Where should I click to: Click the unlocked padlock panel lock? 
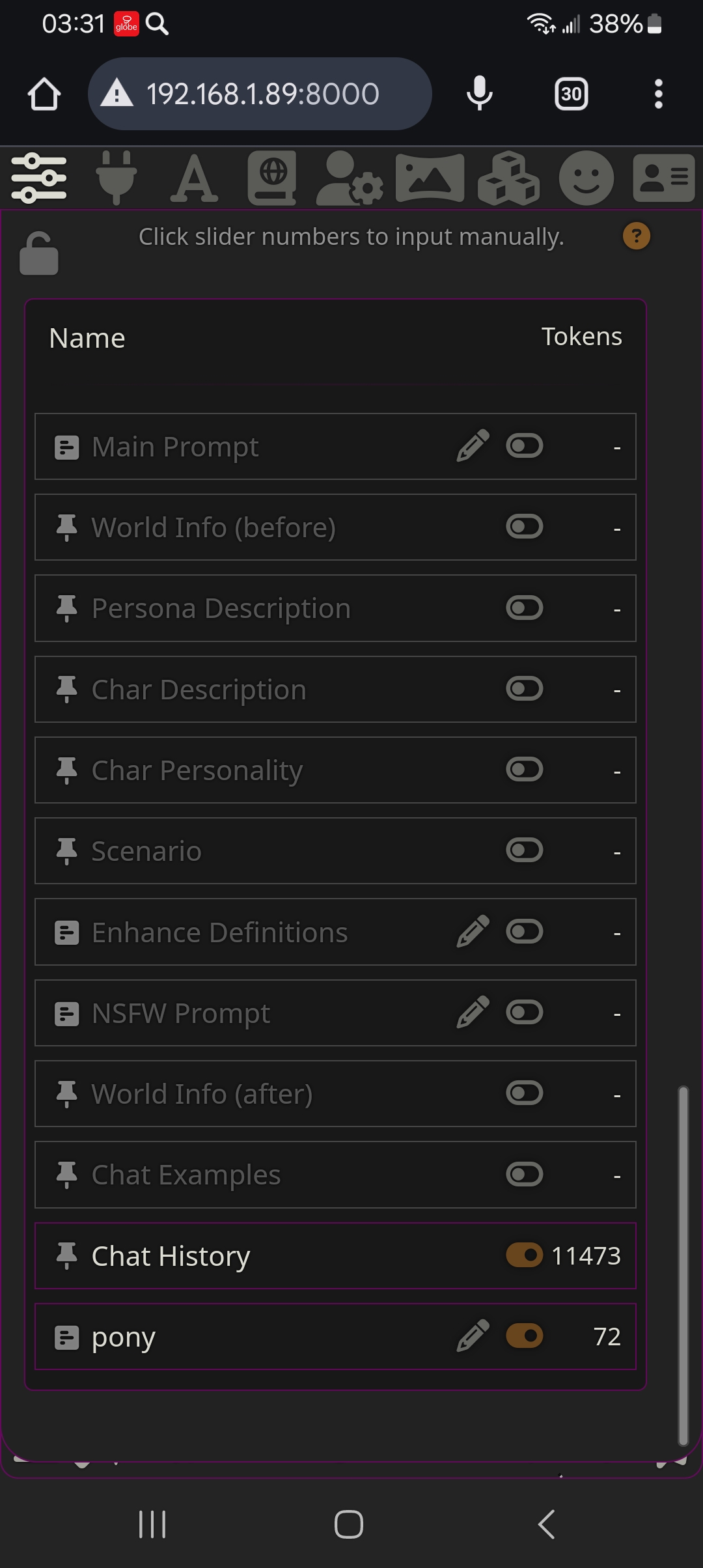point(39,253)
